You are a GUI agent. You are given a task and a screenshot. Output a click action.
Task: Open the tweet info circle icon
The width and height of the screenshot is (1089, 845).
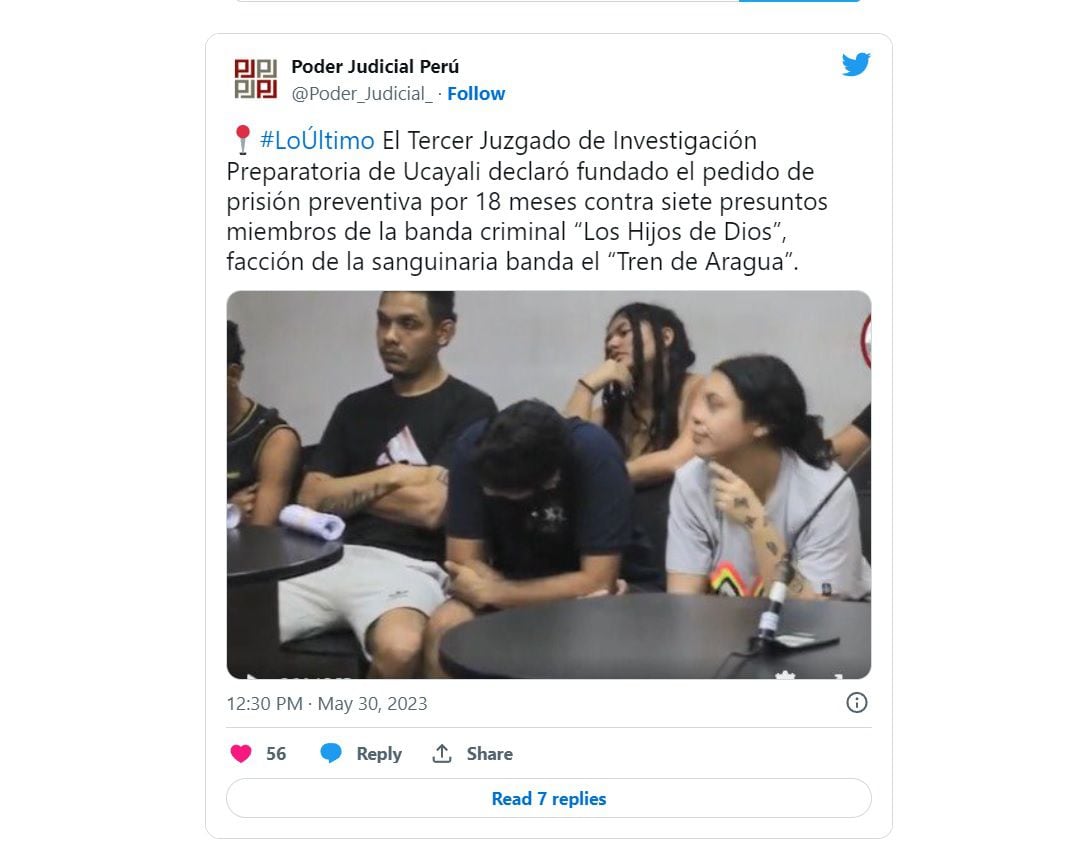[856, 703]
